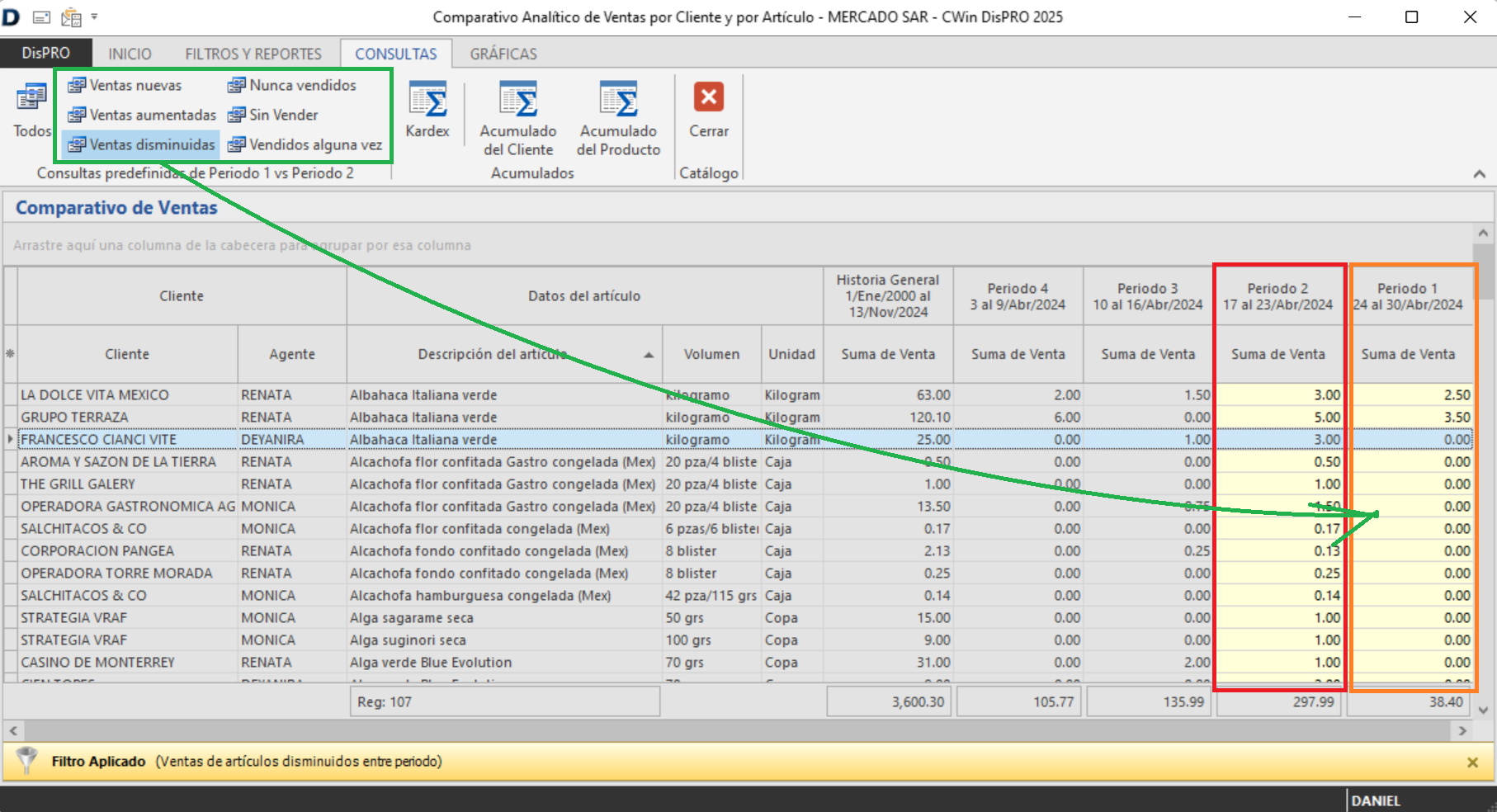
Task: Click the Agente column header
Action: point(292,354)
